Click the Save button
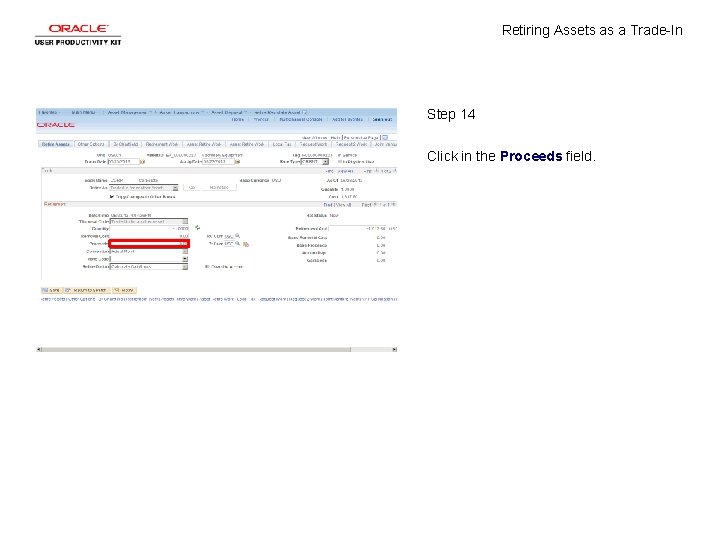The height and width of the screenshot is (540, 720). 51,290
